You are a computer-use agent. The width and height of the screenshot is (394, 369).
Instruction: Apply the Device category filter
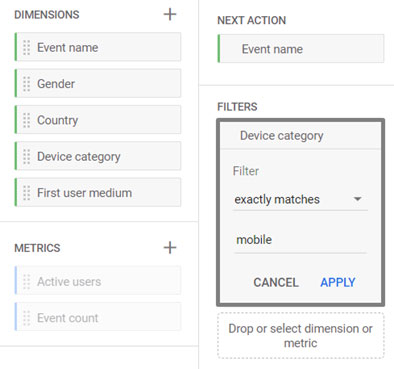[338, 282]
